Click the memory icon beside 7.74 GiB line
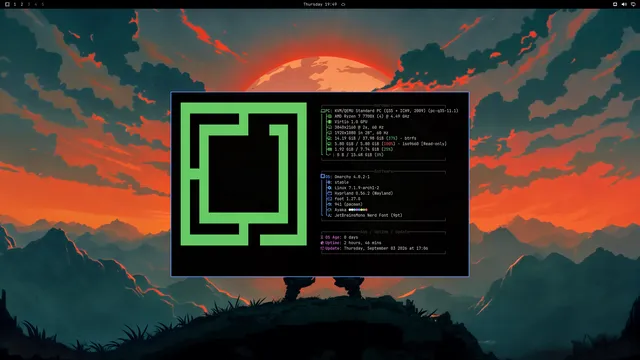This screenshot has height=360, width=640. coord(329,149)
